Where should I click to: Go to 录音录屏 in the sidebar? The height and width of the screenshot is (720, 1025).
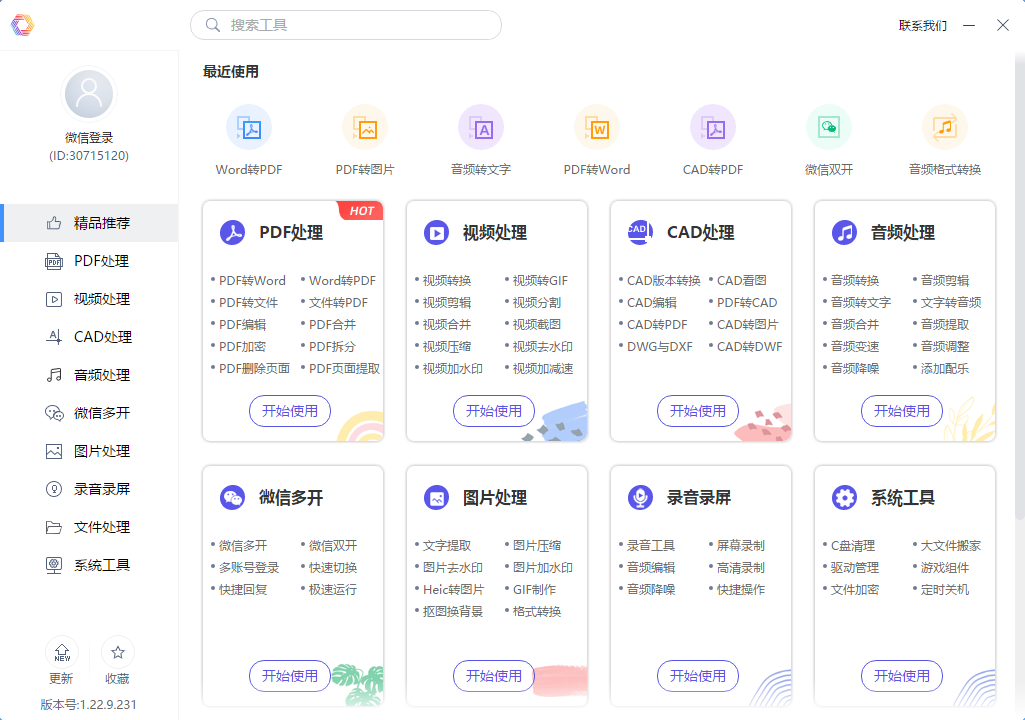89,489
